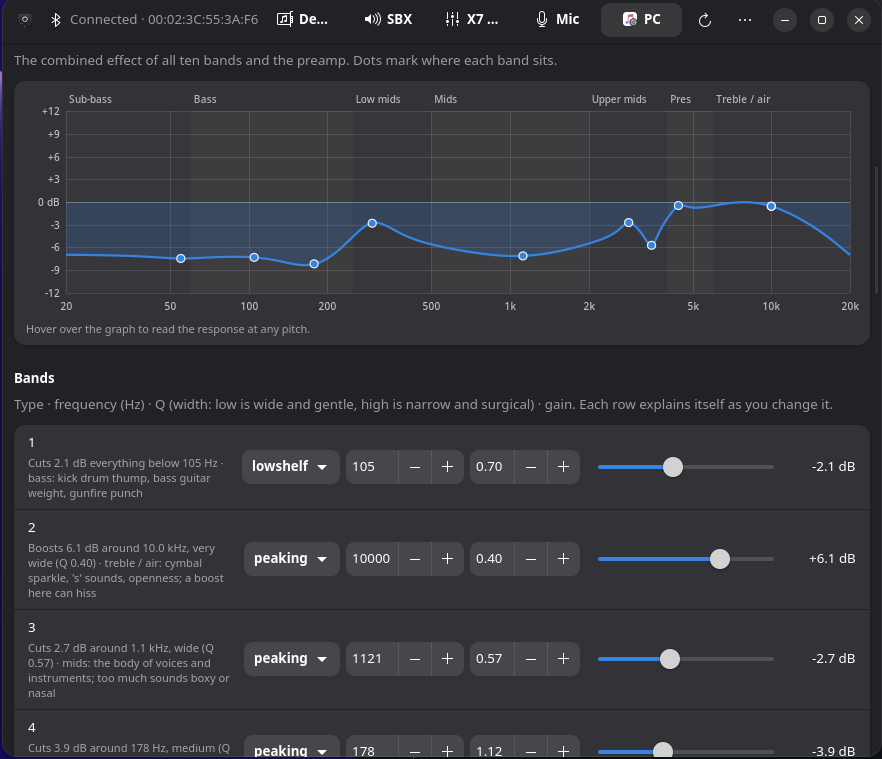
Task: Decrease band 3 Q 0.57
Action: (x=531, y=659)
